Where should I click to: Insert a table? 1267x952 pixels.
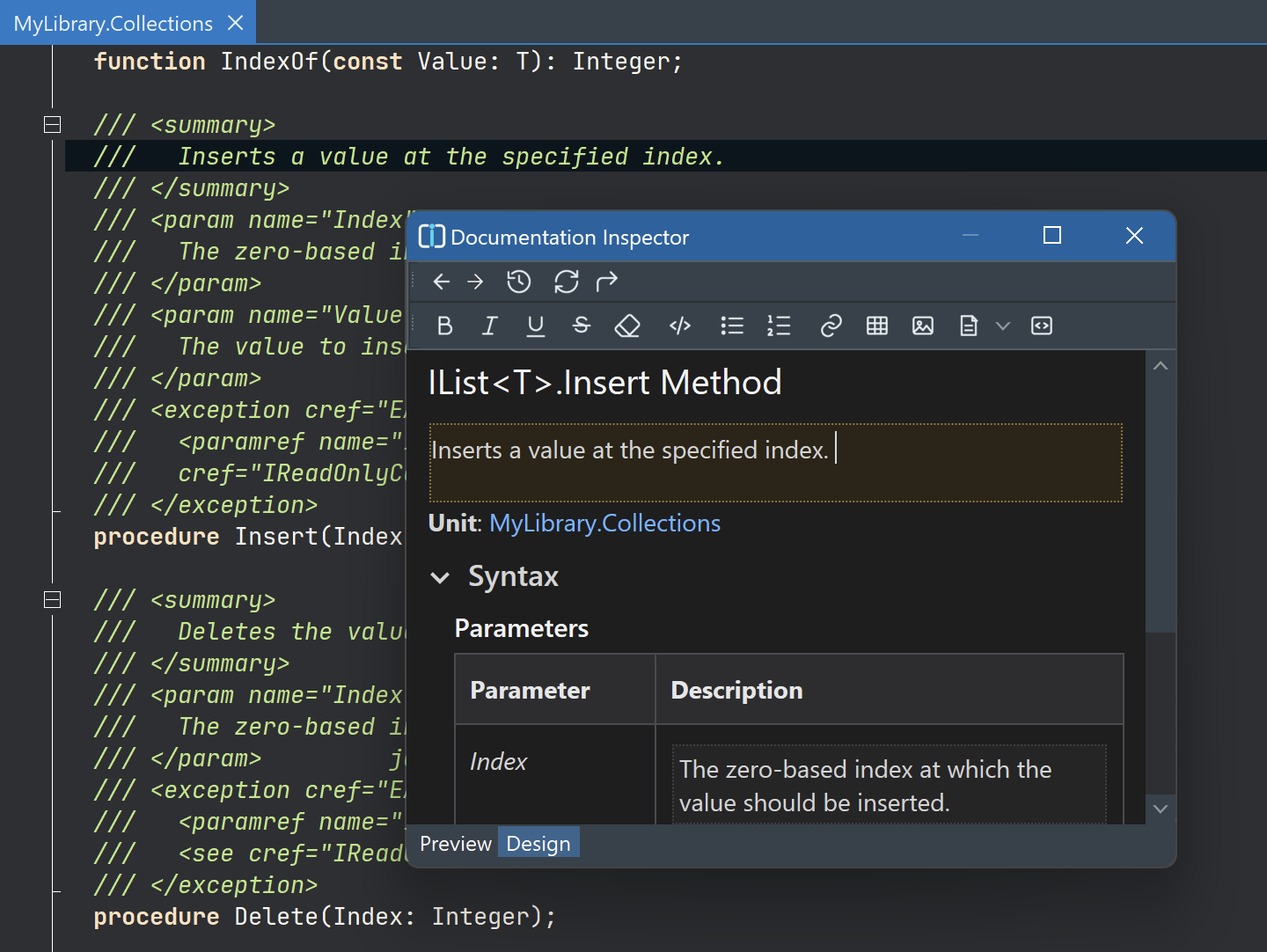point(877,326)
